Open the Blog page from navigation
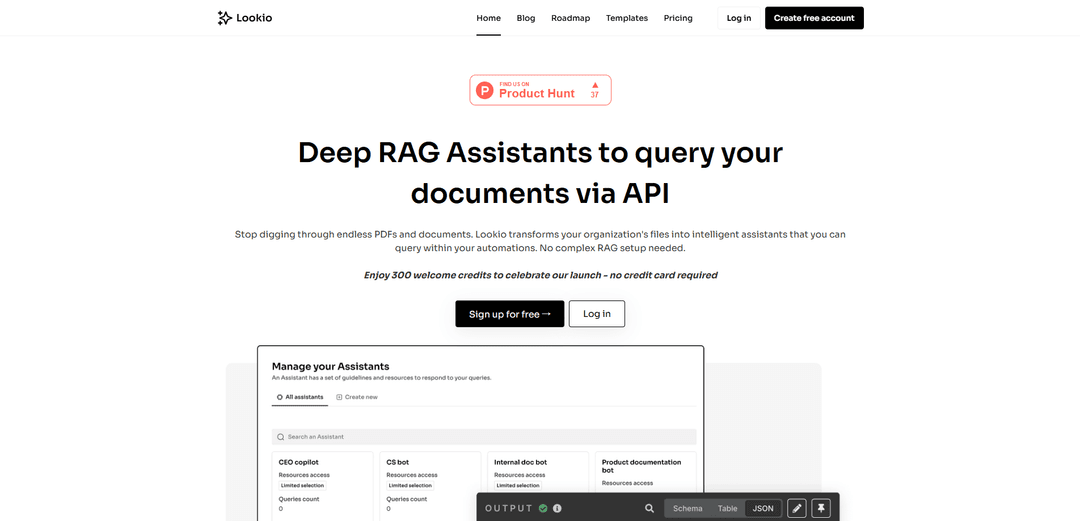Viewport: 1080px width, 521px height. 526,18
